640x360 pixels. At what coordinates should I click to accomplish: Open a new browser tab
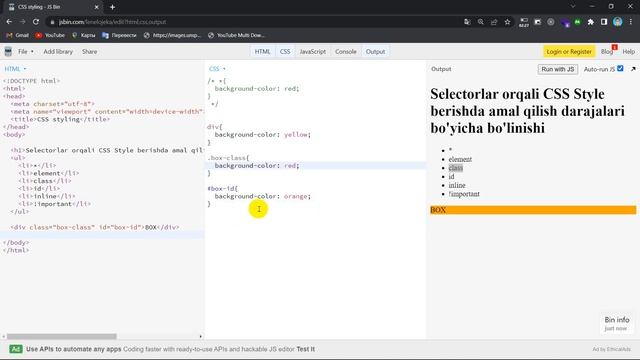pos(112,7)
